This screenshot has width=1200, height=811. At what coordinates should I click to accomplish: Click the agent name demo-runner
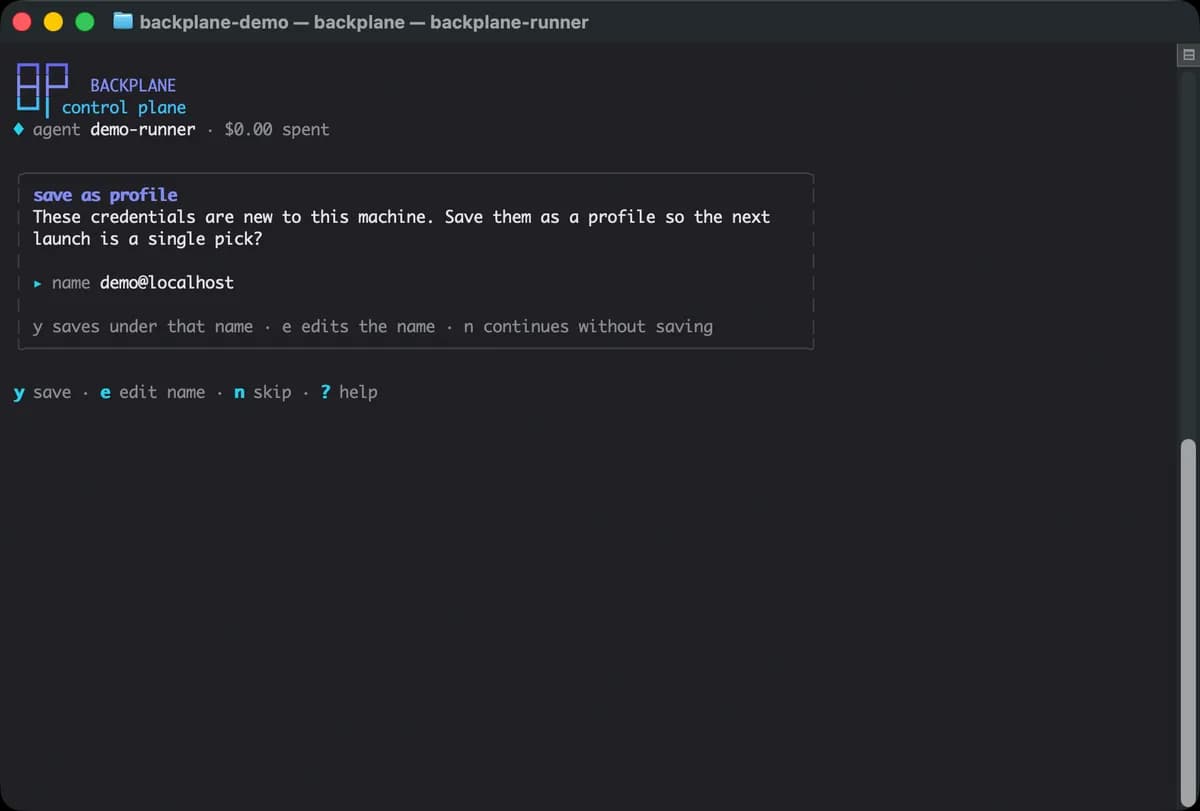[x=143, y=129]
